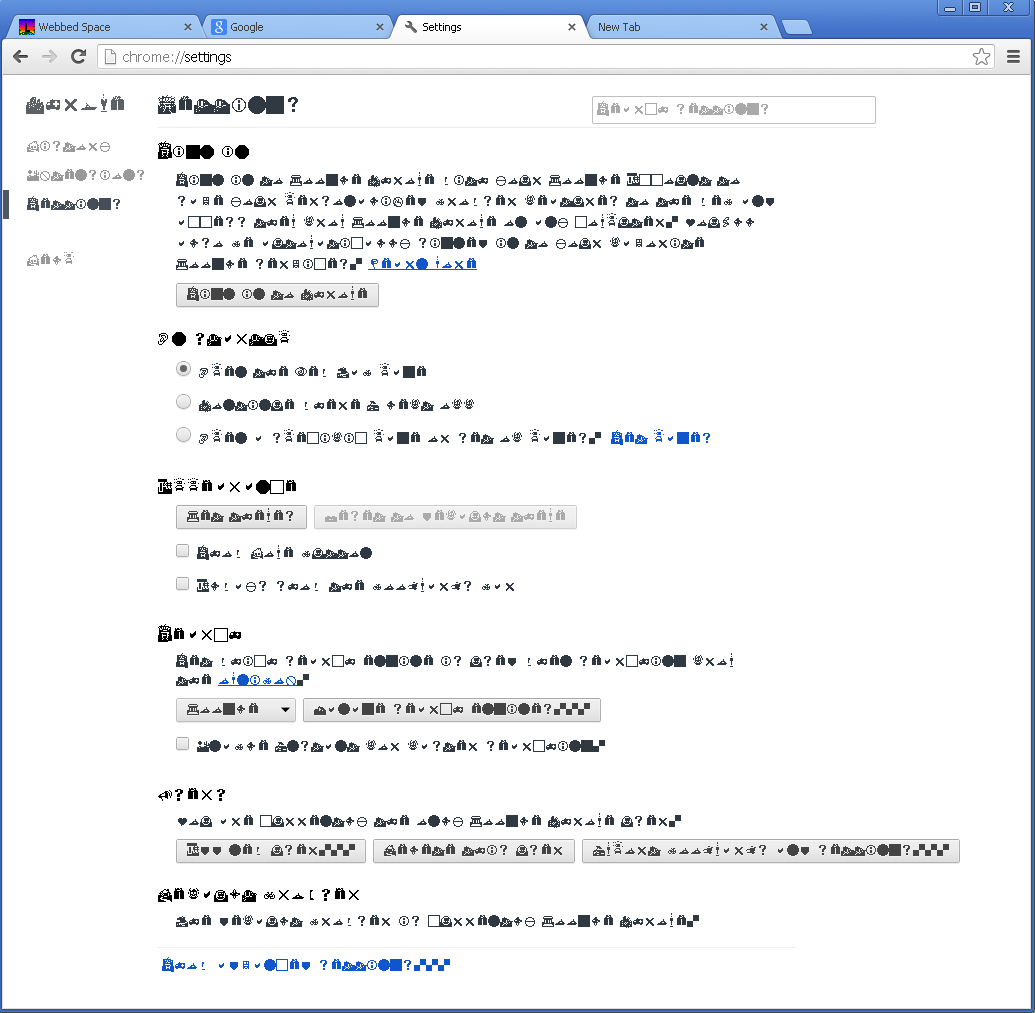This screenshot has width=1035, height=1013.
Task: Reload the current settings page
Action: 78,57
